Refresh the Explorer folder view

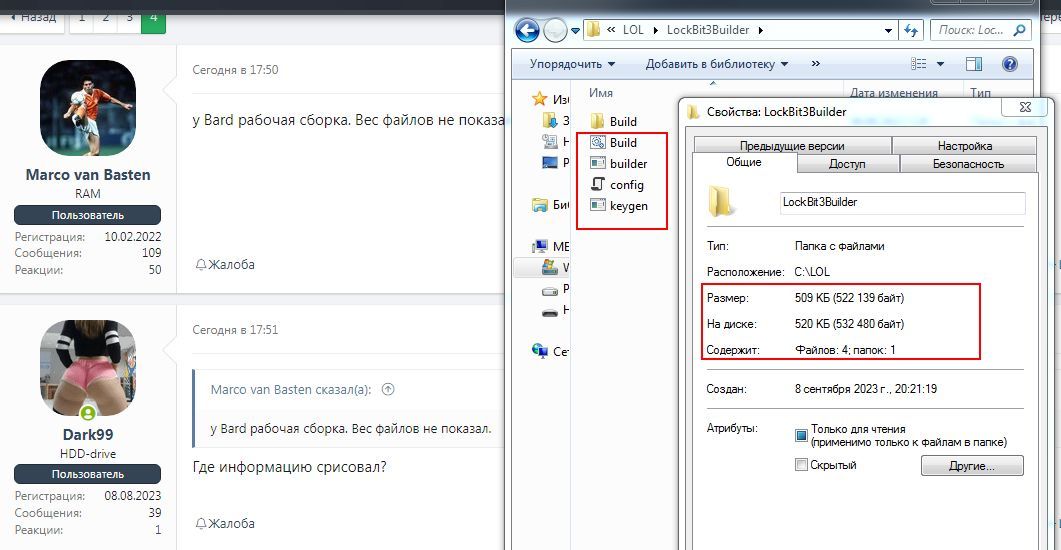[x=911, y=30]
